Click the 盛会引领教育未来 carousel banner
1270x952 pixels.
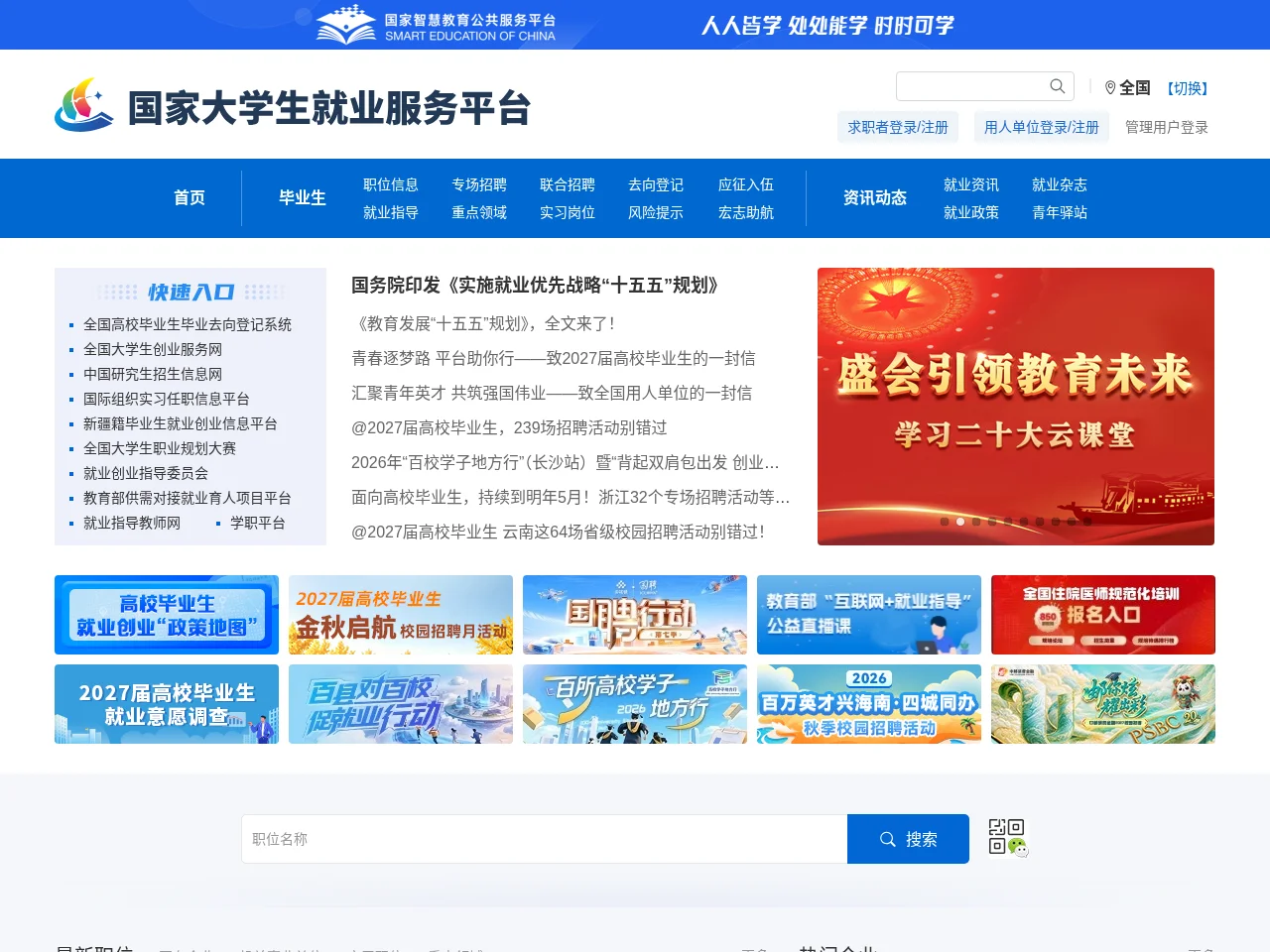coord(1016,407)
